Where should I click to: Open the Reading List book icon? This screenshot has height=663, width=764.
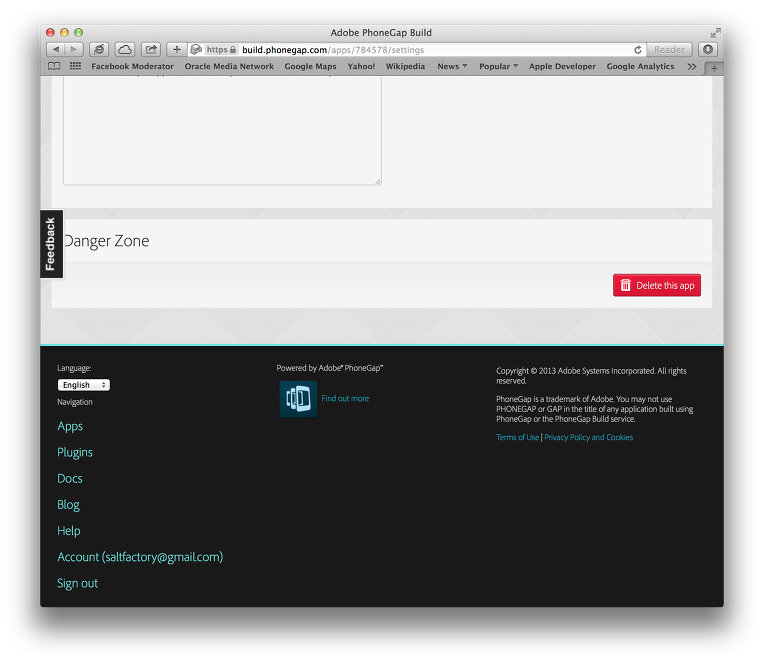pos(54,66)
